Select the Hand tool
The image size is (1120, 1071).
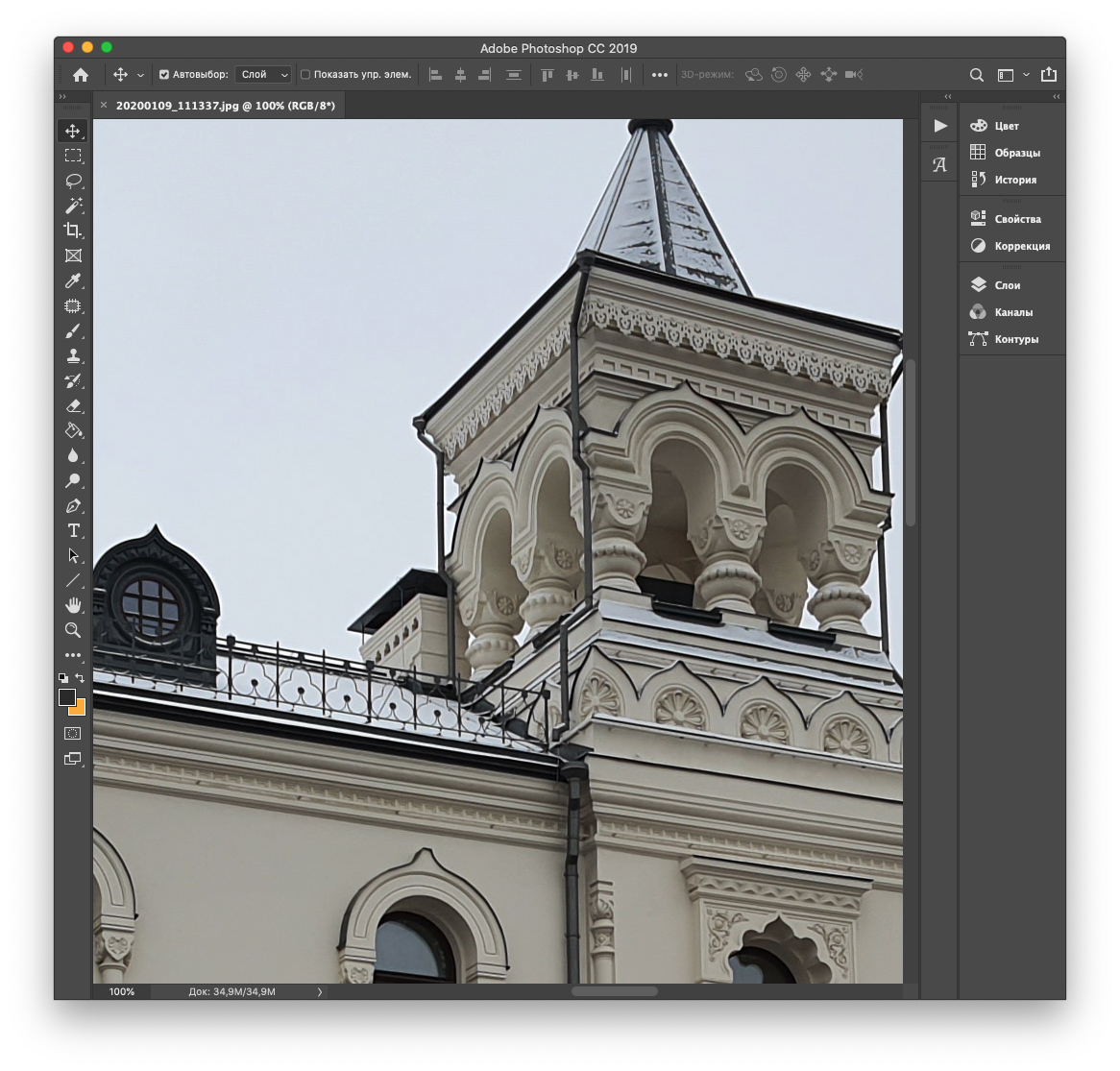(73, 605)
